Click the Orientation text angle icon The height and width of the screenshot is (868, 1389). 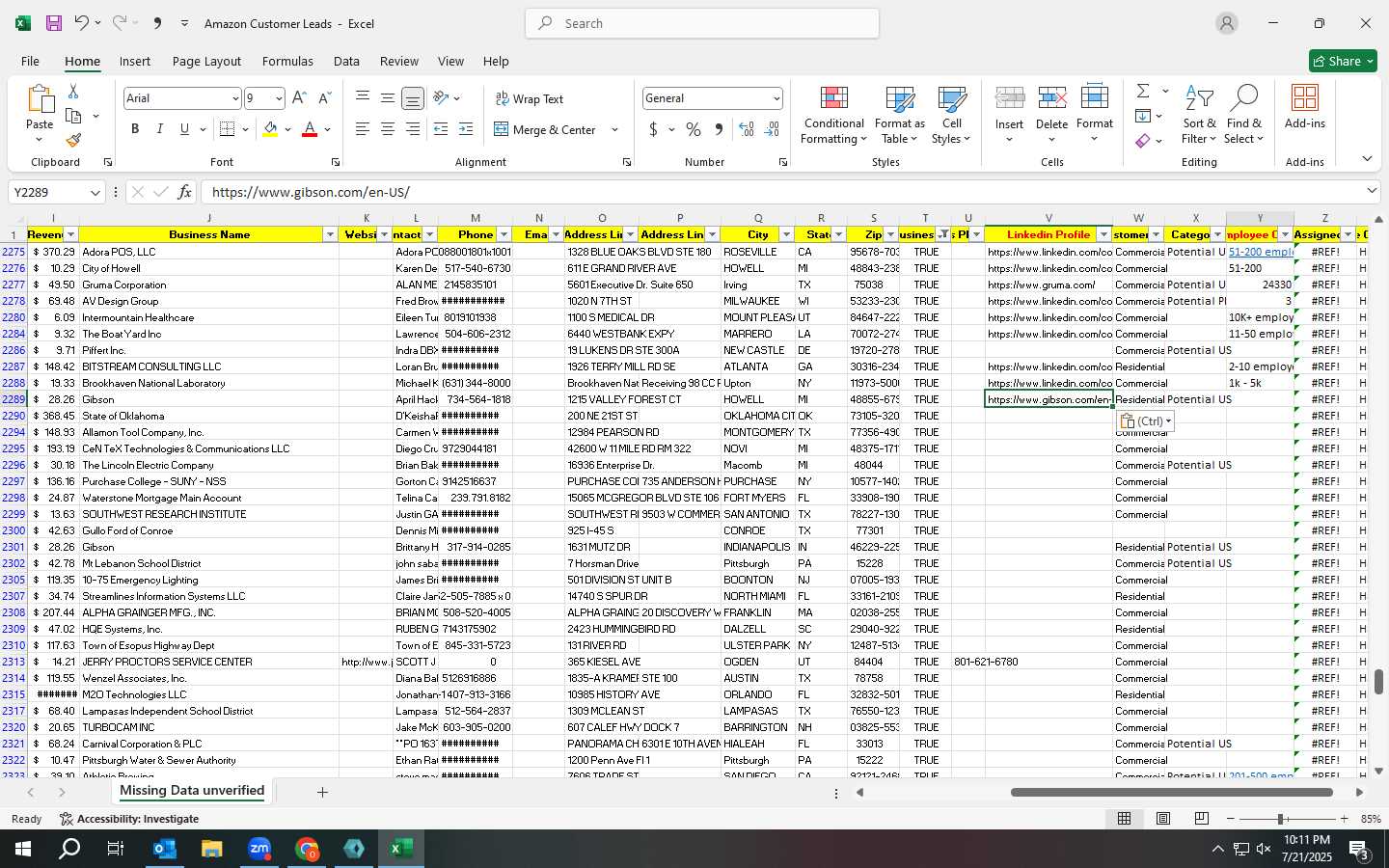(x=441, y=97)
